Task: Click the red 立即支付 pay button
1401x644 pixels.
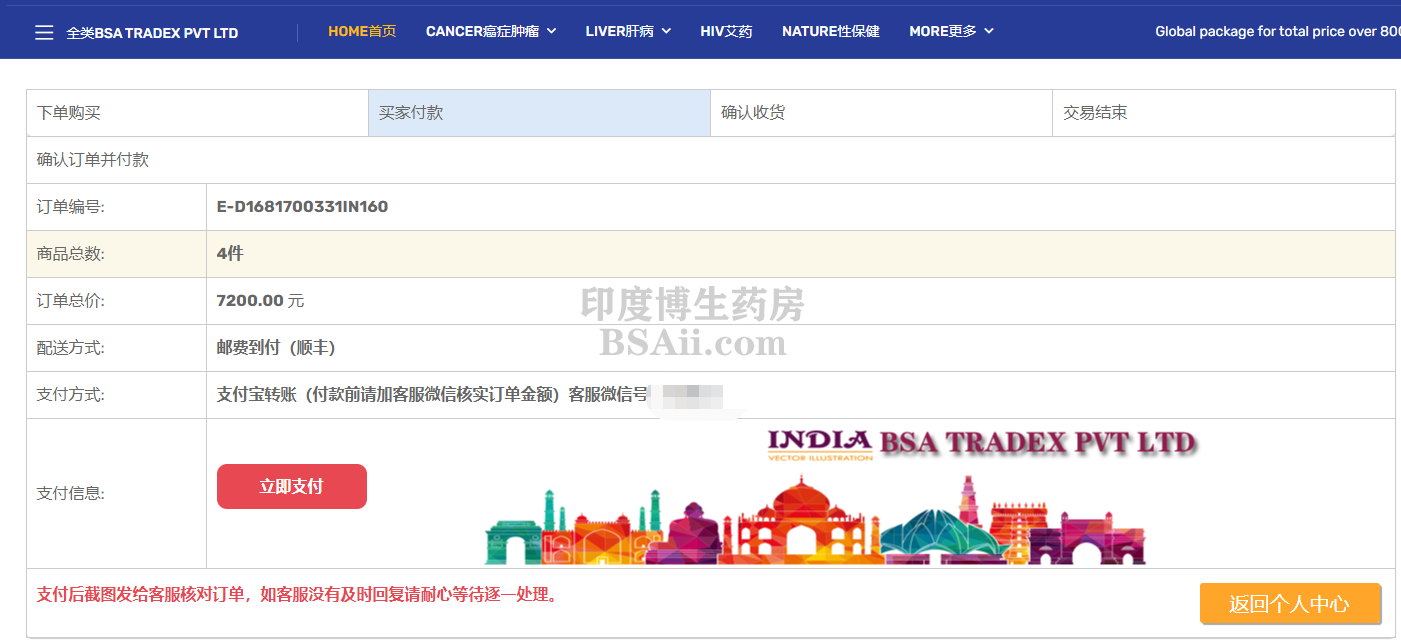Action: coord(292,486)
